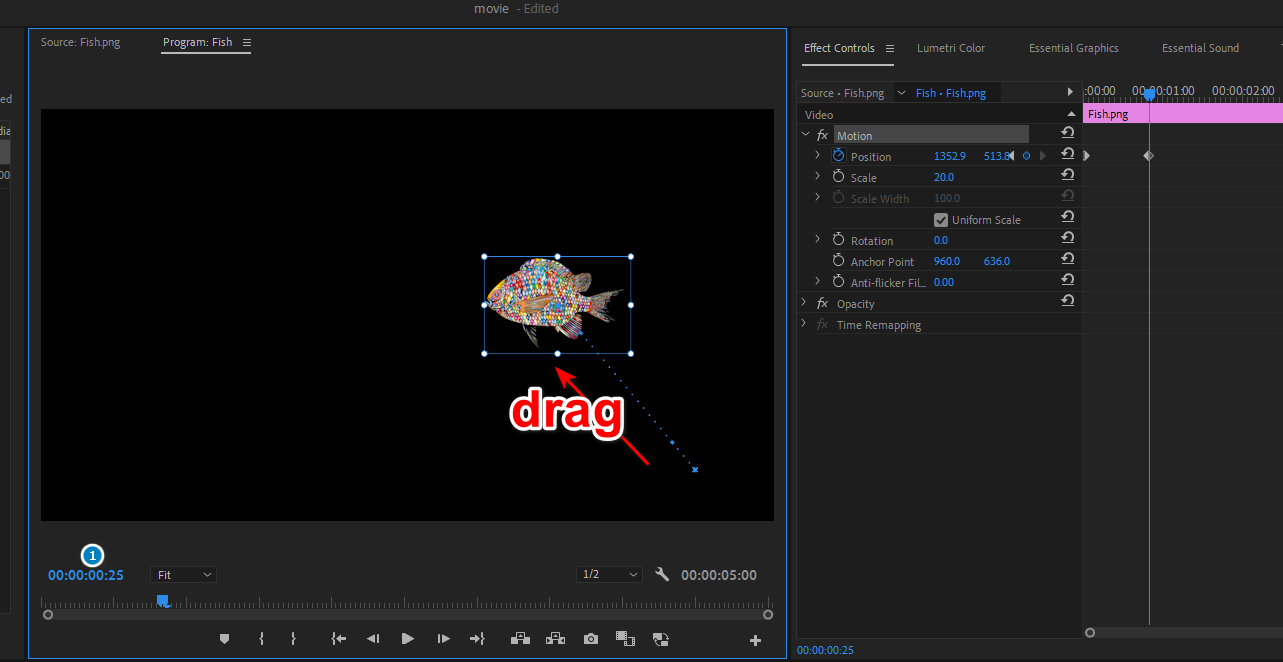This screenshot has width=1283, height=662.
Task: Click the Anchor Point 960.0 value field
Action: tap(946, 261)
